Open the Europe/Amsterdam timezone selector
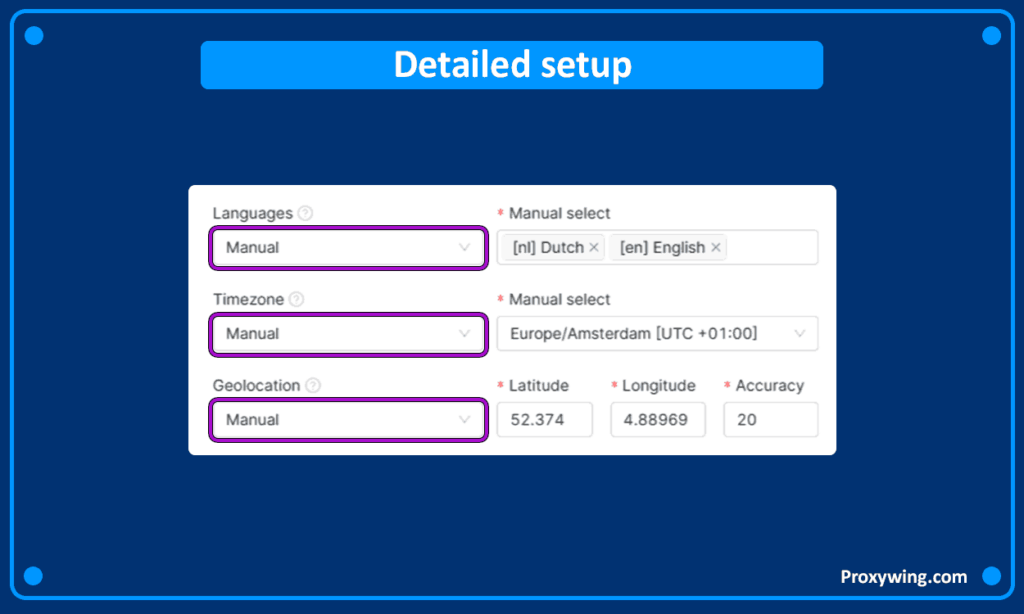 click(657, 334)
